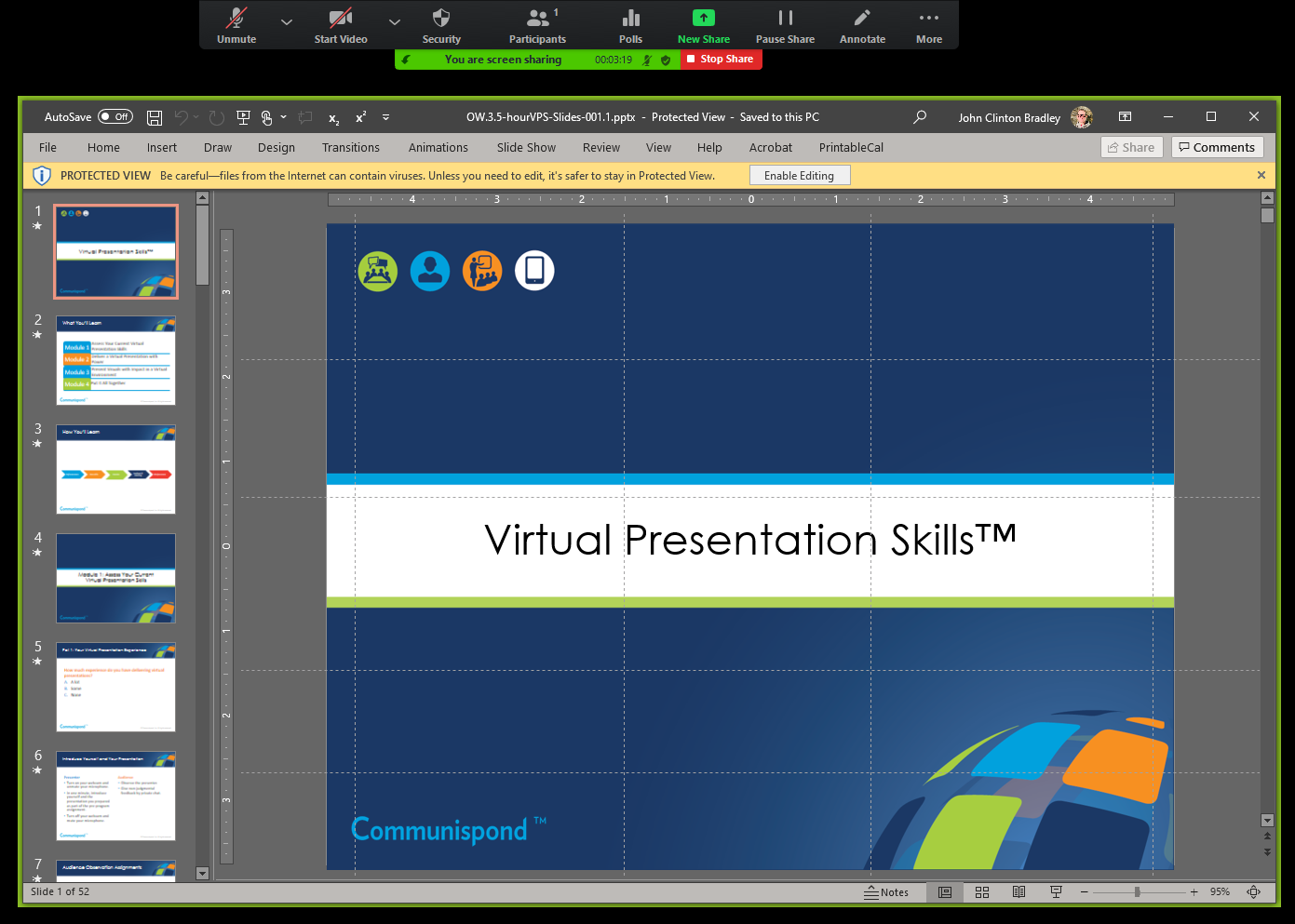Open the Home tab
This screenshot has height=924, width=1295.
pyautogui.click(x=103, y=148)
